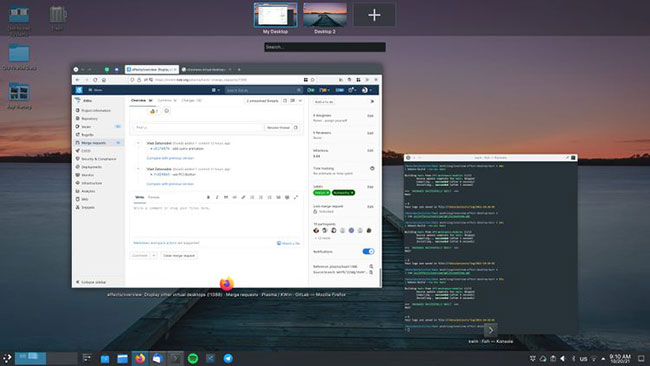Image resolution: width=650 pixels, height=366 pixels.
Task: Click the Close merge request button
Action: tap(179, 255)
